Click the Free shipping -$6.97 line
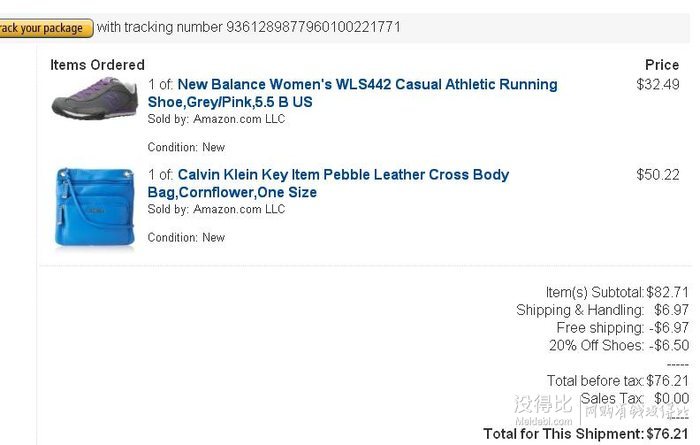This screenshot has width=700, height=445. click(x=623, y=328)
